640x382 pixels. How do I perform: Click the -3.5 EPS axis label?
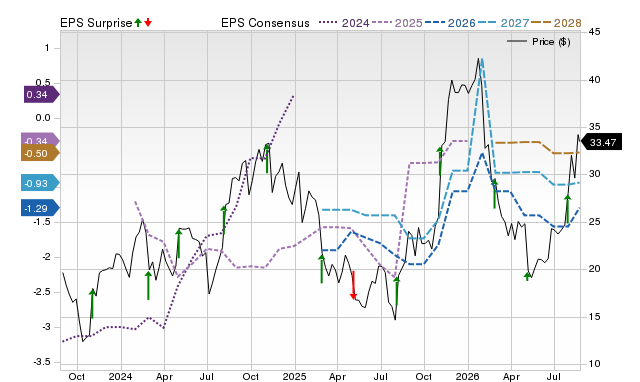click(42, 362)
